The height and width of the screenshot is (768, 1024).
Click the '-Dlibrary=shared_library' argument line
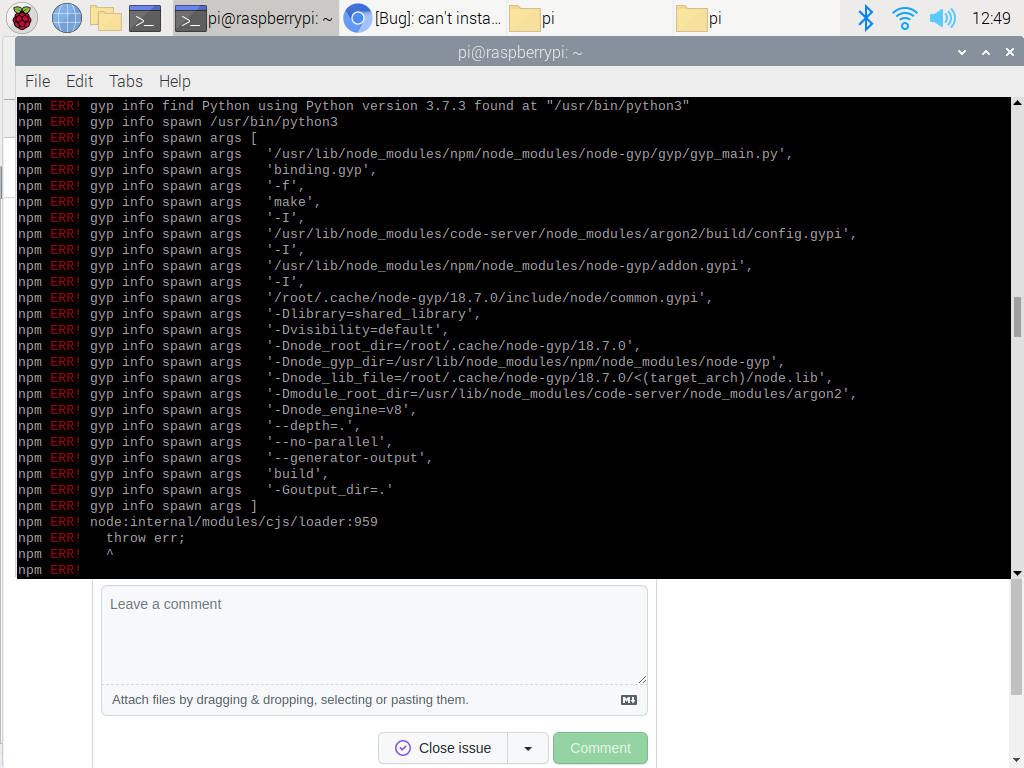[374, 313]
